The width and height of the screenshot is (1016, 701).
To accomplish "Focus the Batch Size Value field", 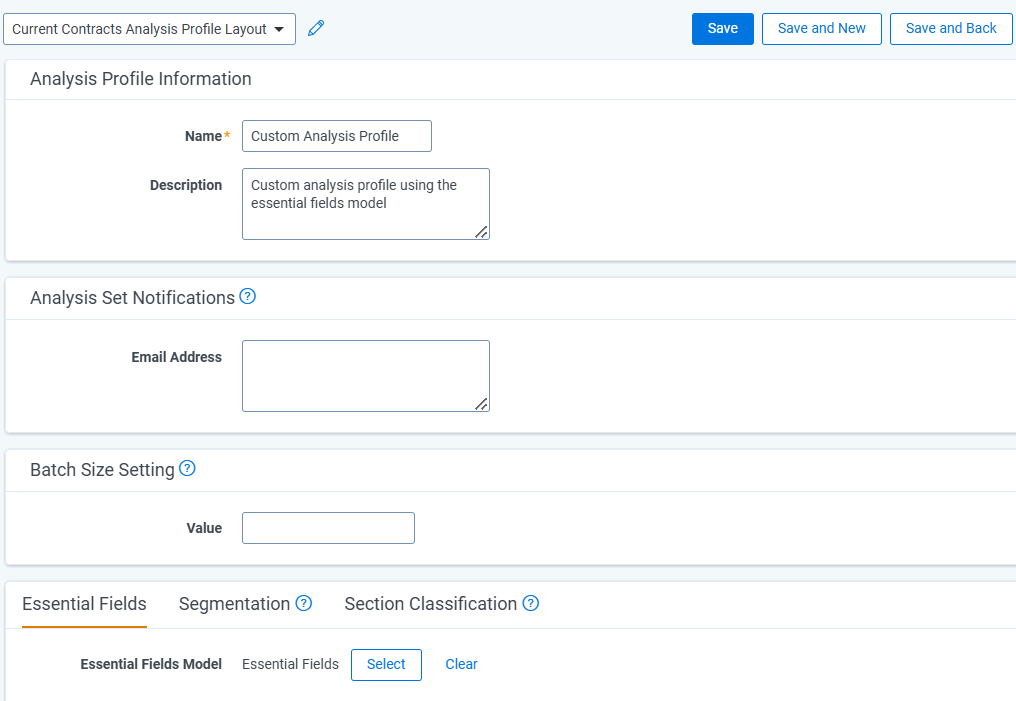I will (x=329, y=528).
